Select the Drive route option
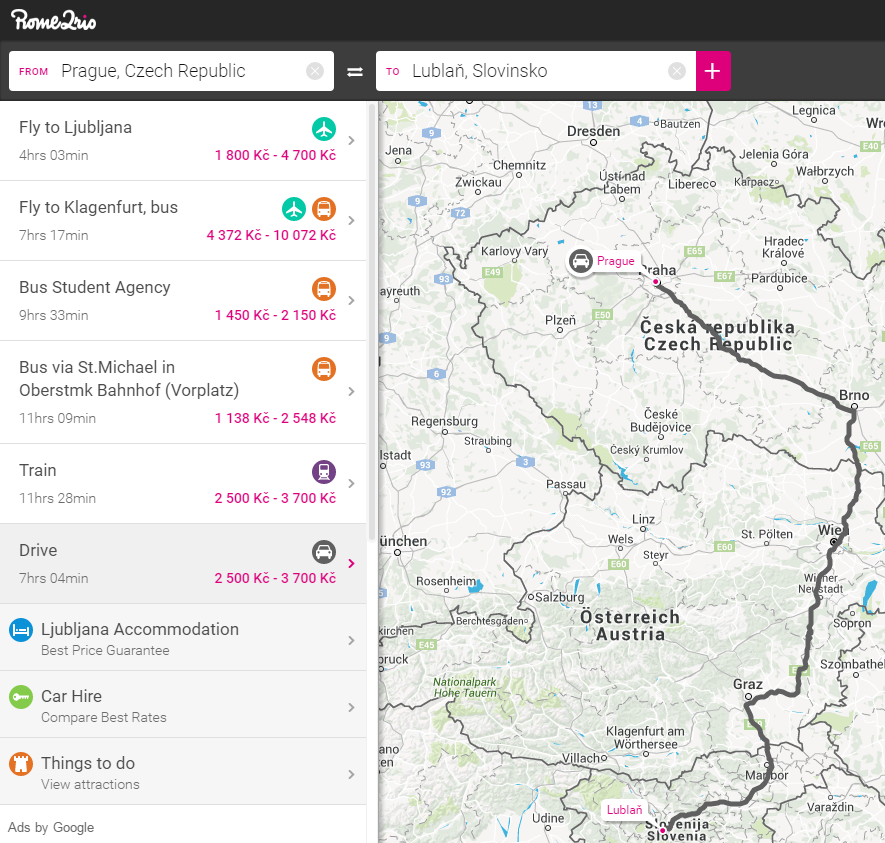The width and height of the screenshot is (885, 843). coord(150,563)
